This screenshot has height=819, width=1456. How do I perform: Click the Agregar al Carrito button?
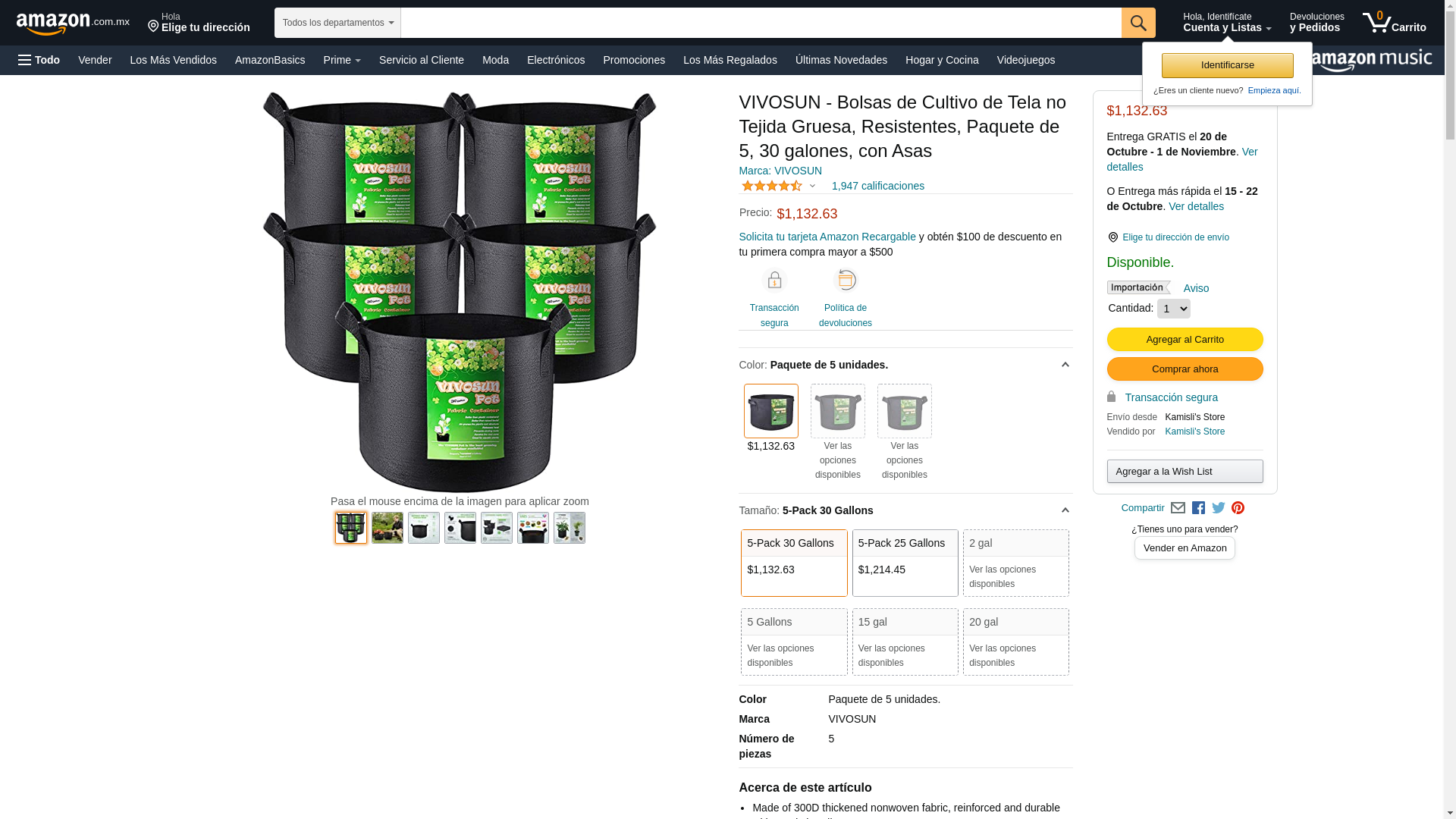(1185, 339)
